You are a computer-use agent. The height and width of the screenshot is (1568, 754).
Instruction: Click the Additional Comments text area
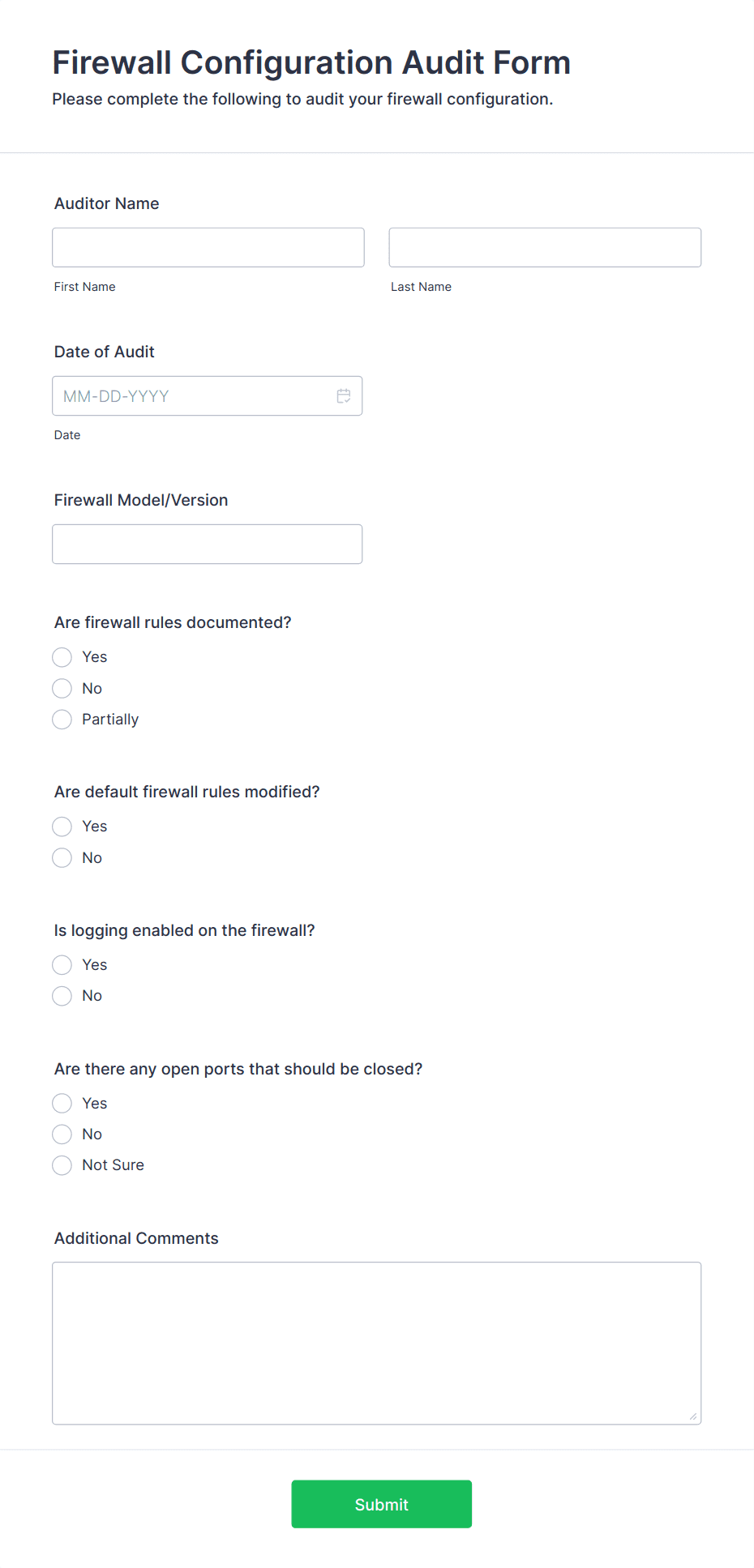[376, 1343]
